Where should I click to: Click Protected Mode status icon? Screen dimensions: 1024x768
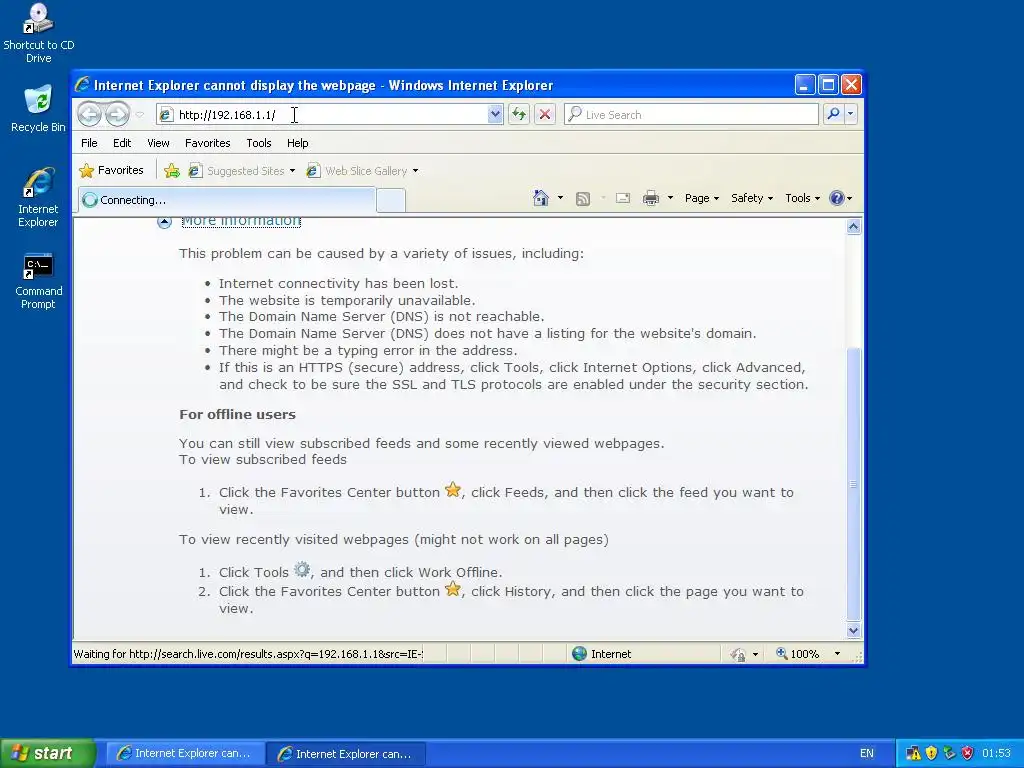pyautogui.click(x=738, y=654)
